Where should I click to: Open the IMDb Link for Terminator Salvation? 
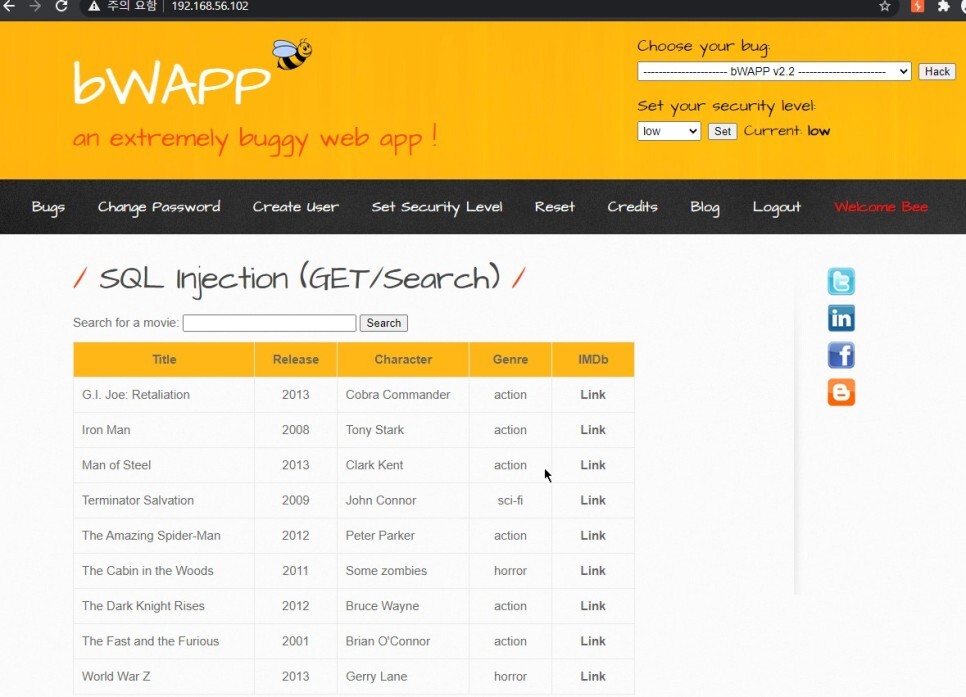tap(593, 500)
